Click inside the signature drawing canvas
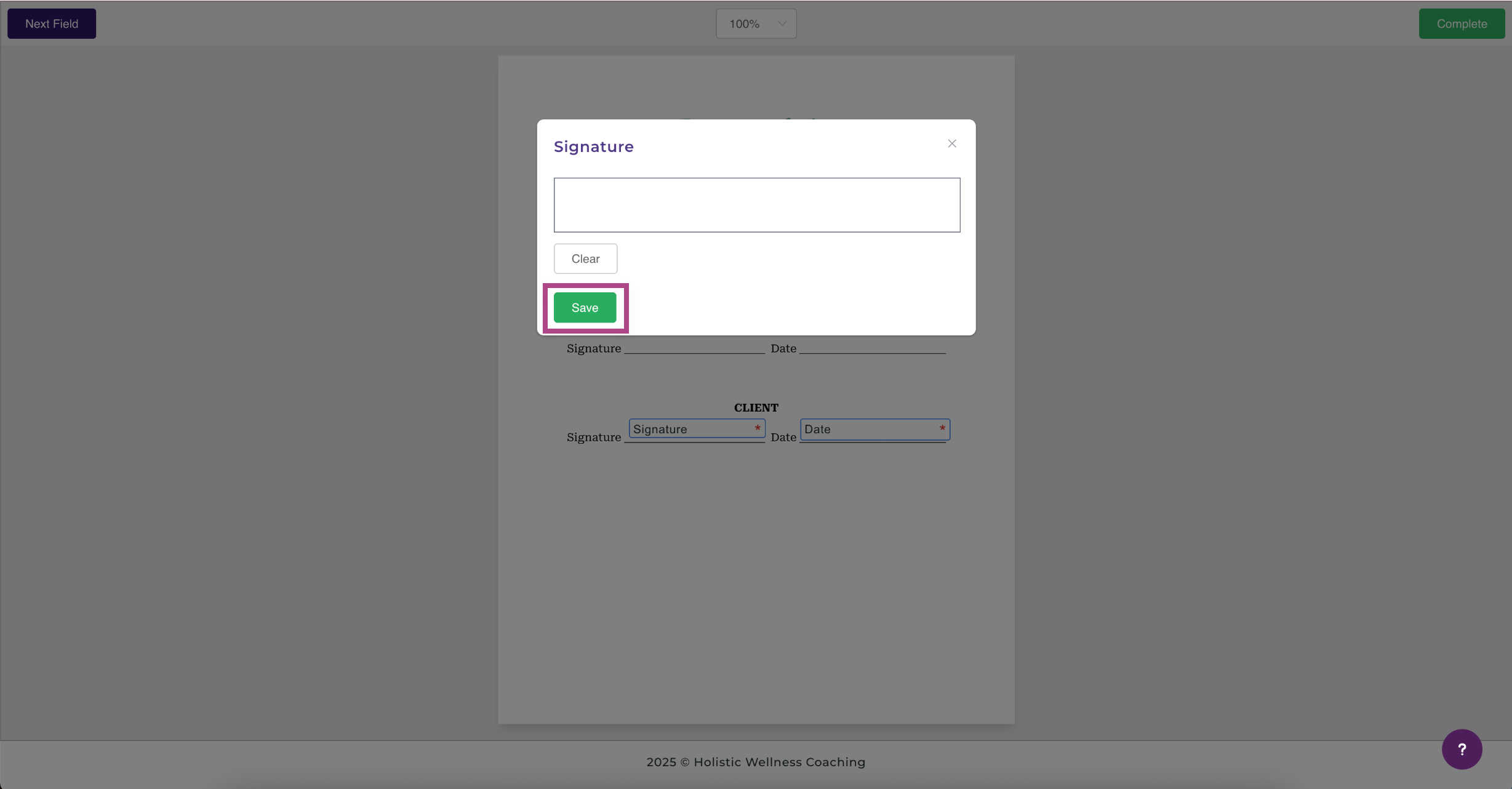 (756, 205)
